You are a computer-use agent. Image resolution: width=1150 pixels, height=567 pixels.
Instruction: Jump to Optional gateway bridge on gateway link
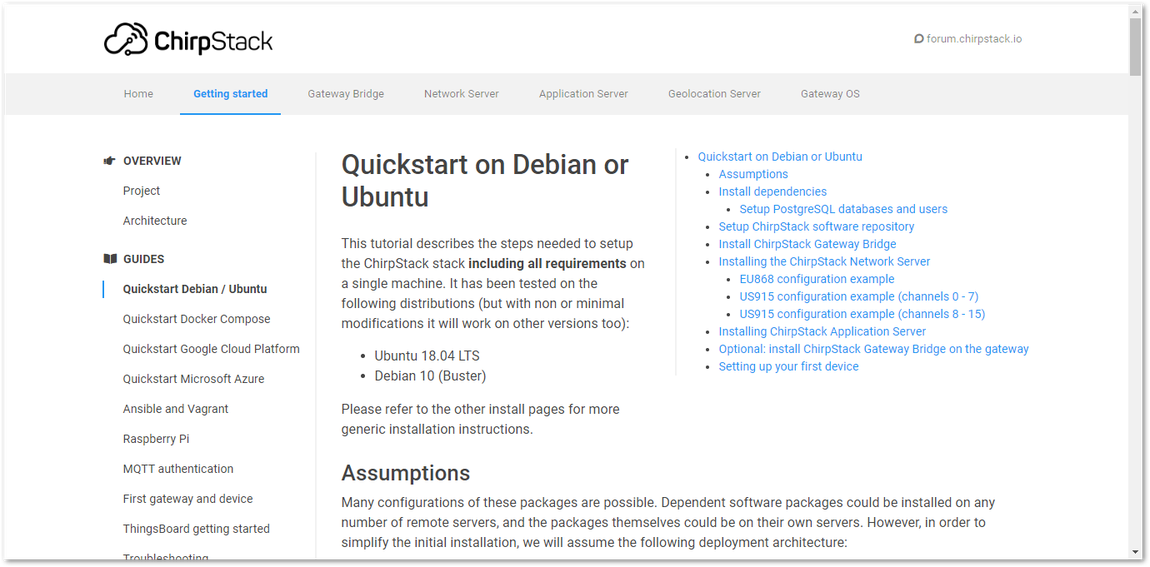[874, 349]
